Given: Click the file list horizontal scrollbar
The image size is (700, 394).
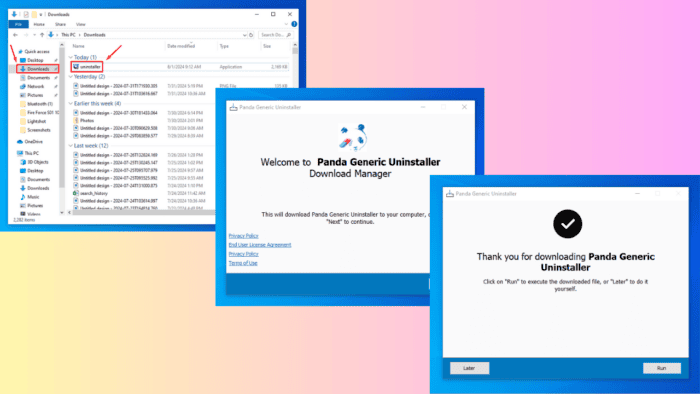Looking at the screenshot, I should (x=143, y=212).
